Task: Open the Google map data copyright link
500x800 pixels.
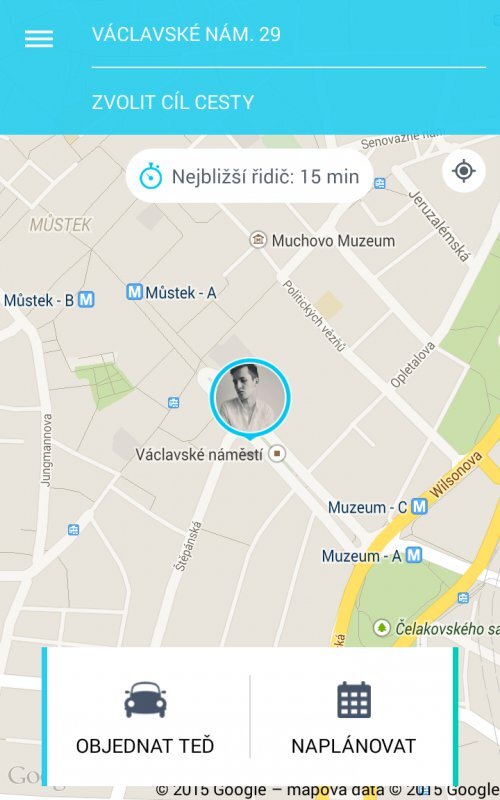Action: [x=327, y=792]
